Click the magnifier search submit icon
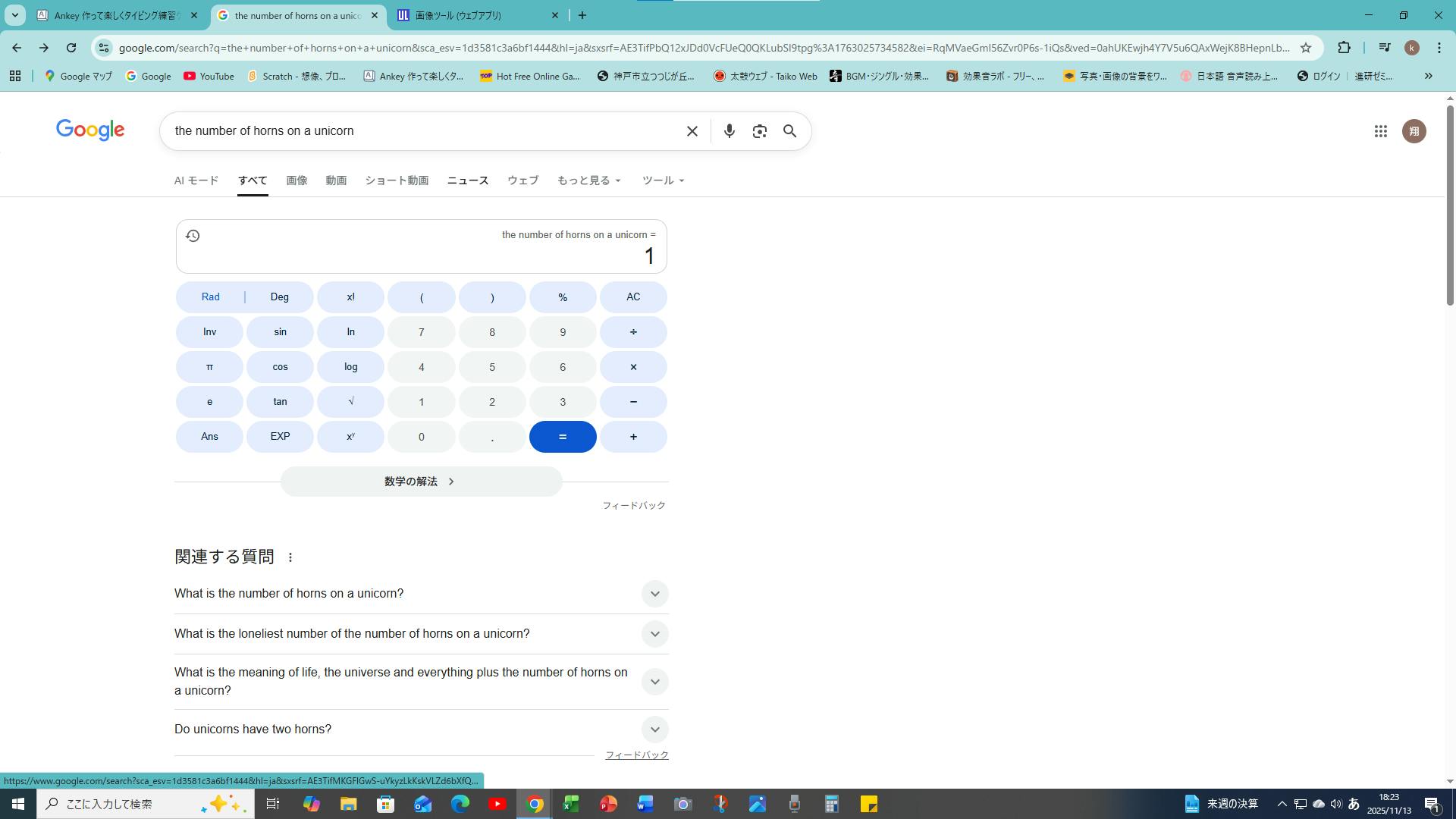The width and height of the screenshot is (1456, 819). point(789,131)
